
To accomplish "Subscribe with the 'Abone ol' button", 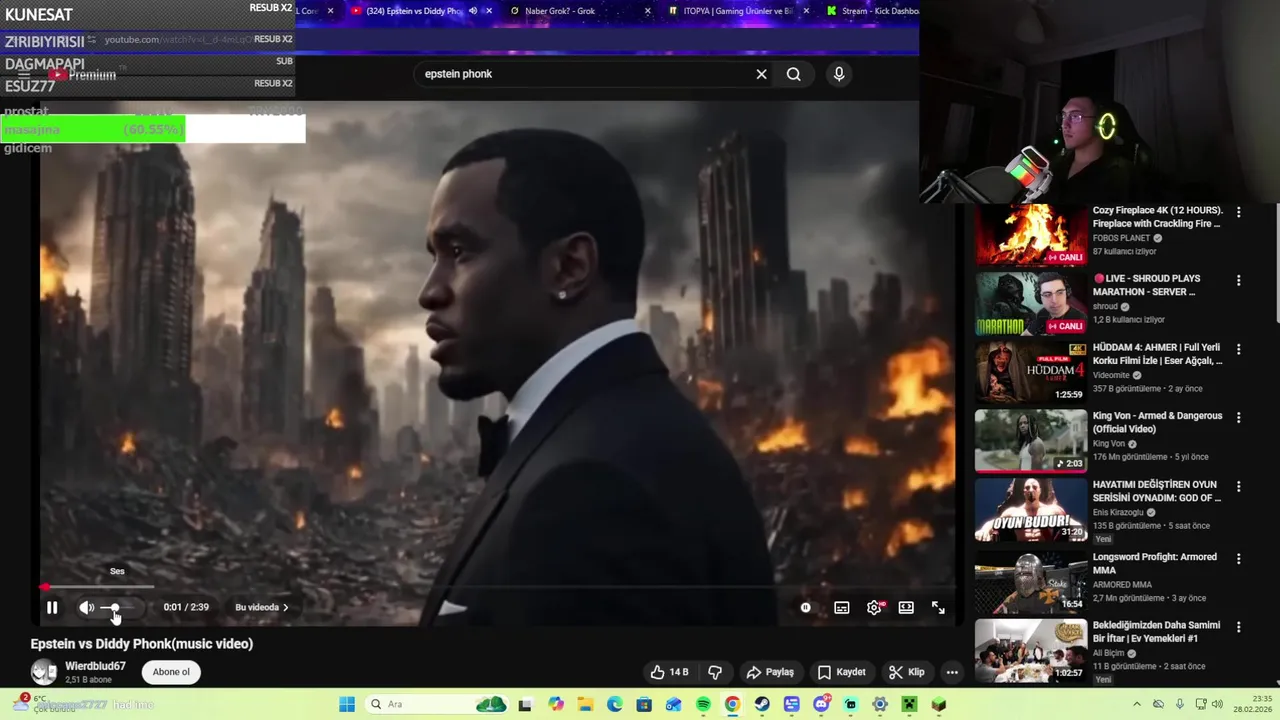I will coord(171,672).
